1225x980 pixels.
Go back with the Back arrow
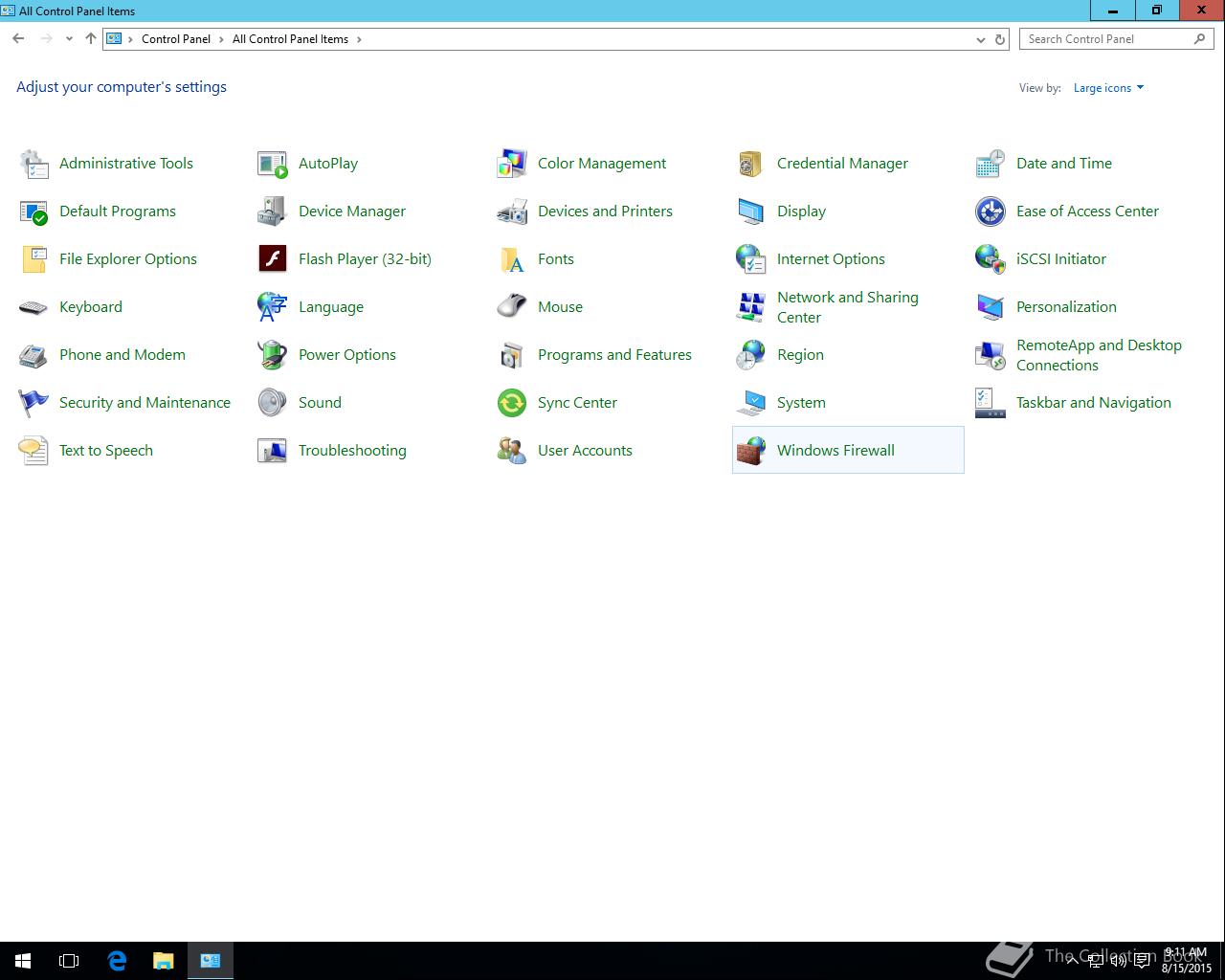18,39
